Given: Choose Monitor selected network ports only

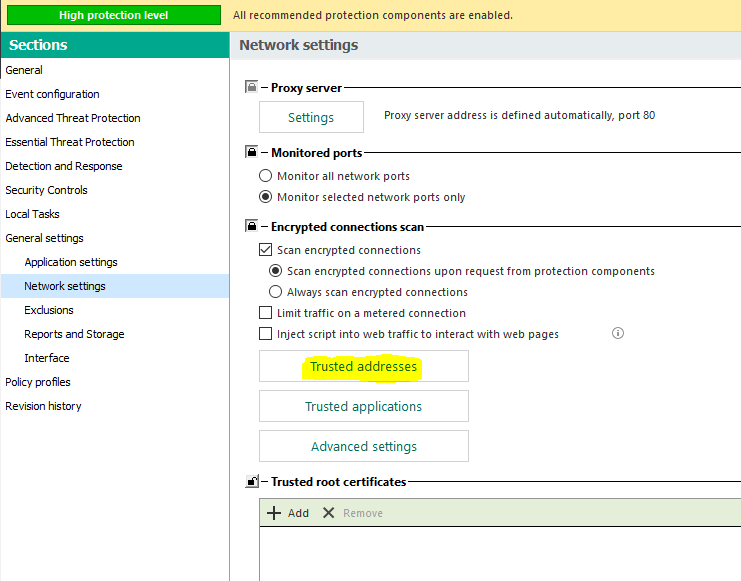Looking at the screenshot, I should (266, 197).
